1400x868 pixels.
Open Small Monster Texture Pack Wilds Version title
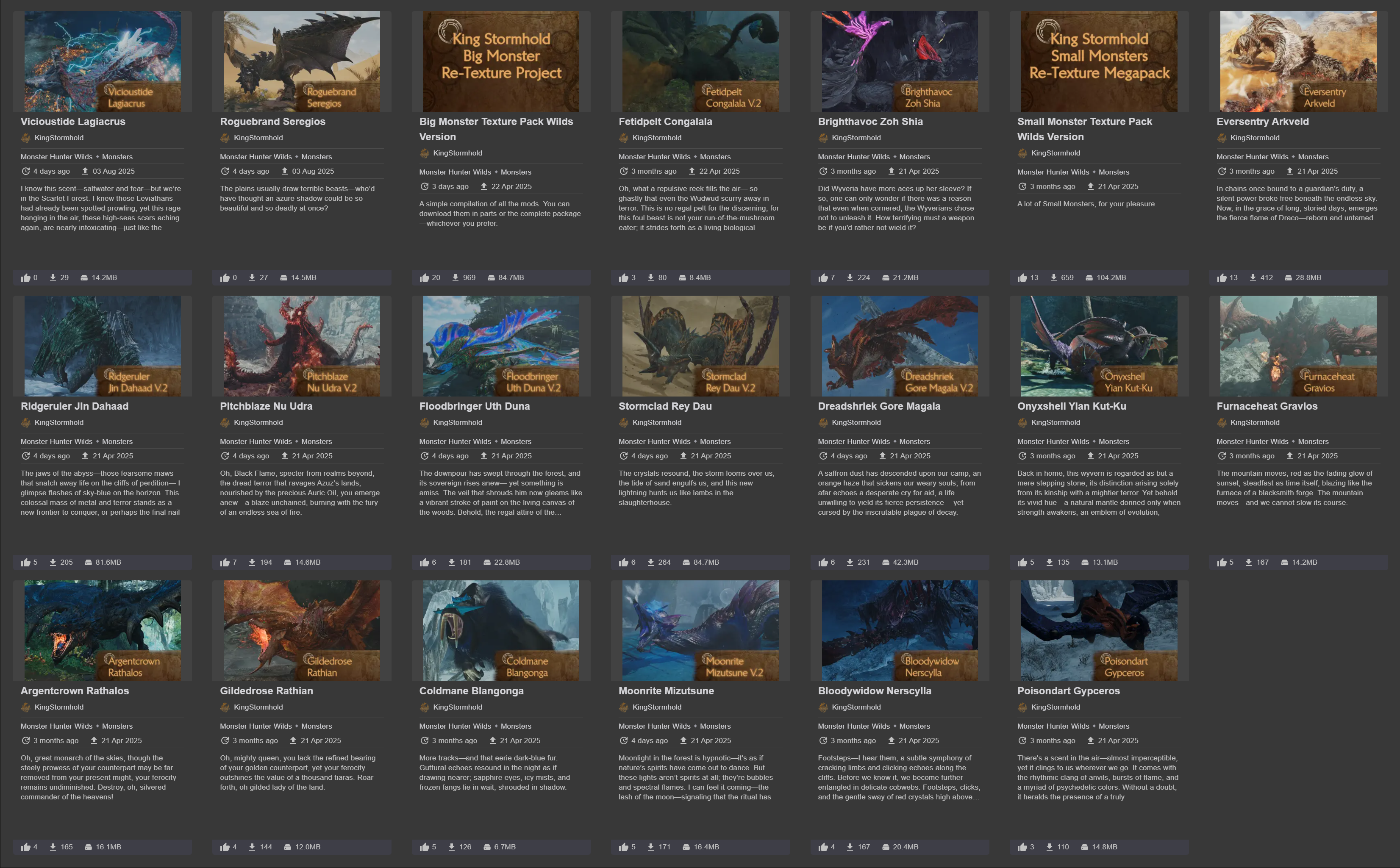[x=1084, y=129]
